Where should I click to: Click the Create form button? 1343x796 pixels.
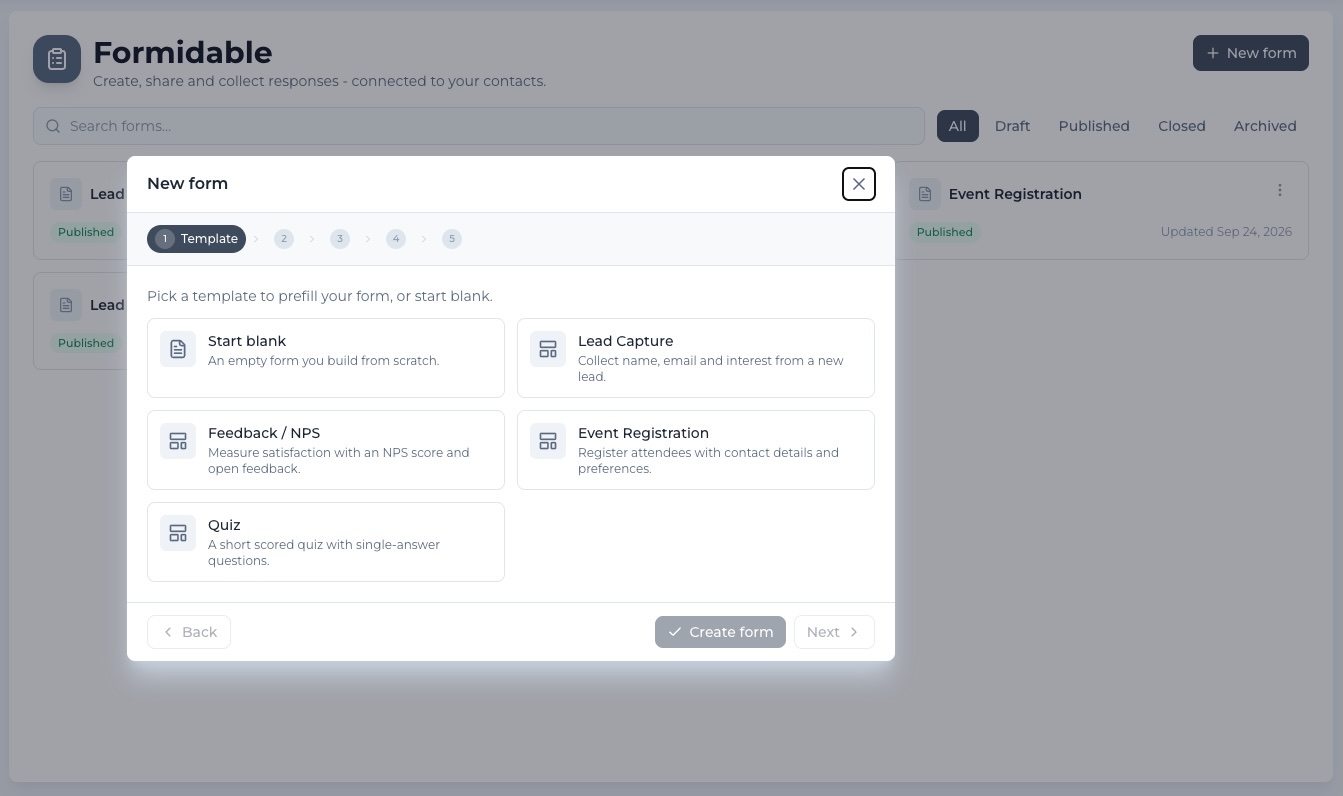720,632
